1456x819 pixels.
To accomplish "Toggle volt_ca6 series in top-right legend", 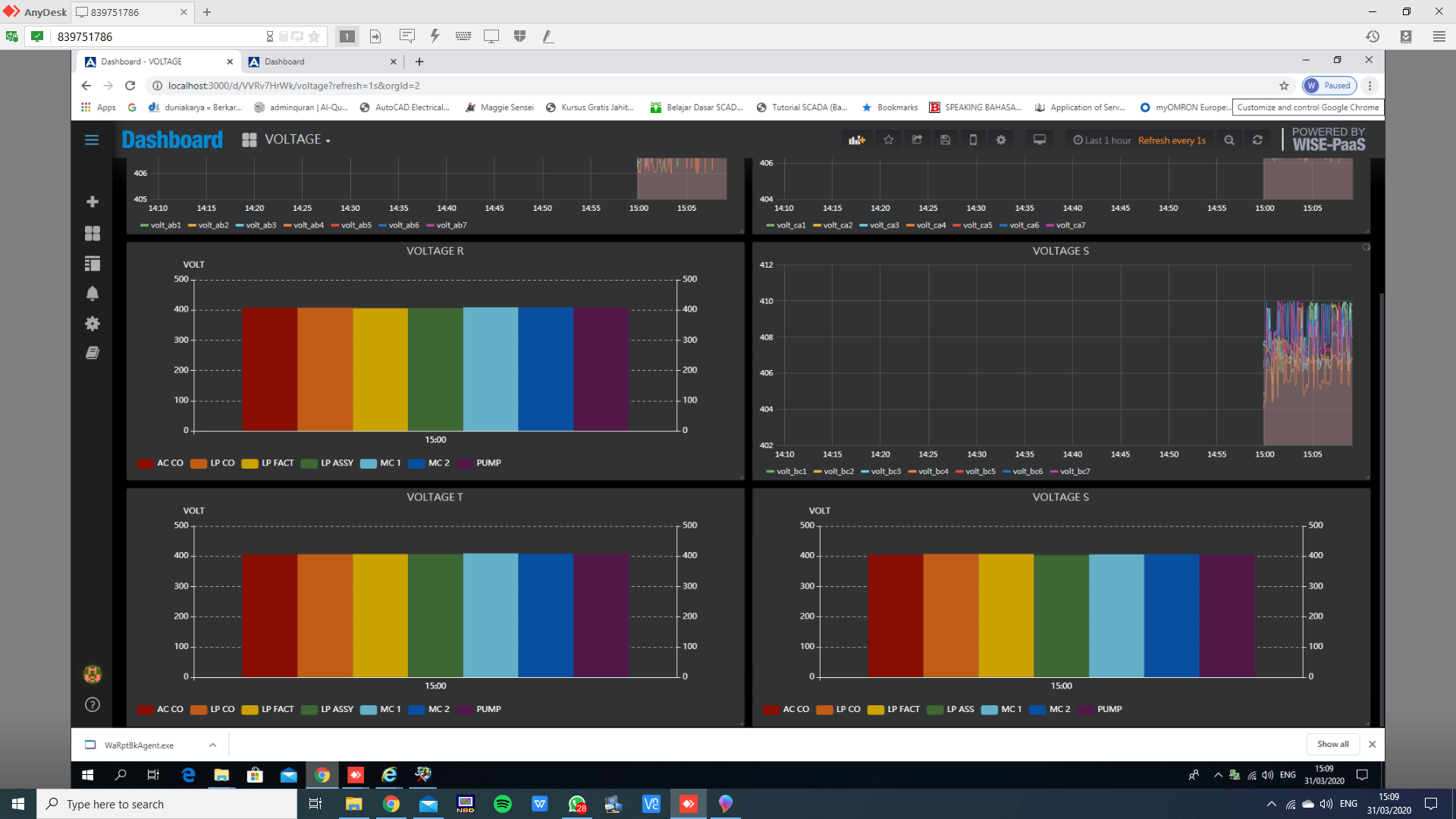I will click(x=1019, y=225).
